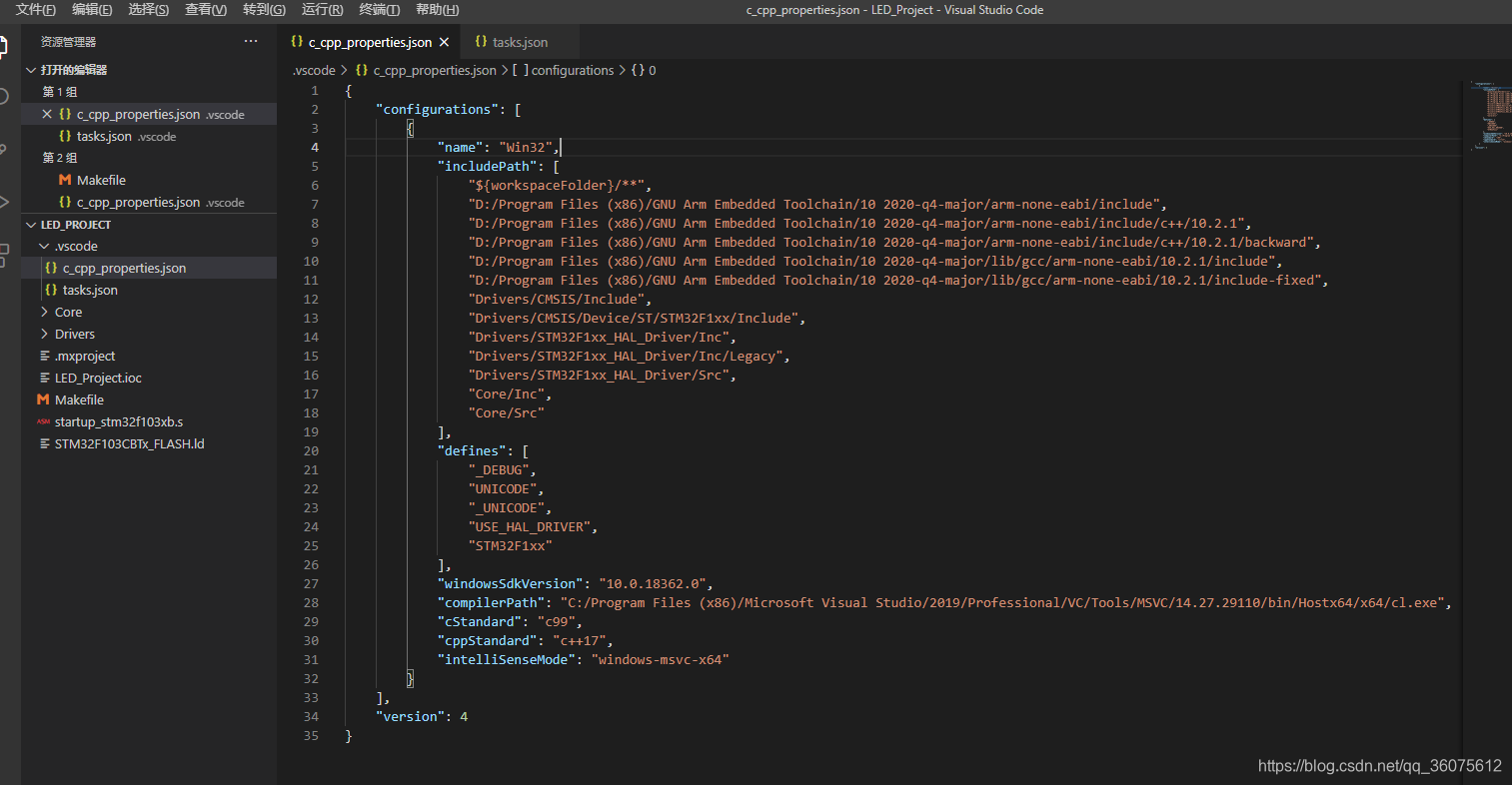The height and width of the screenshot is (785, 1512).
Task: Click the Makefile M icon in LED_PROJECT tree
Action: pyautogui.click(x=43, y=399)
